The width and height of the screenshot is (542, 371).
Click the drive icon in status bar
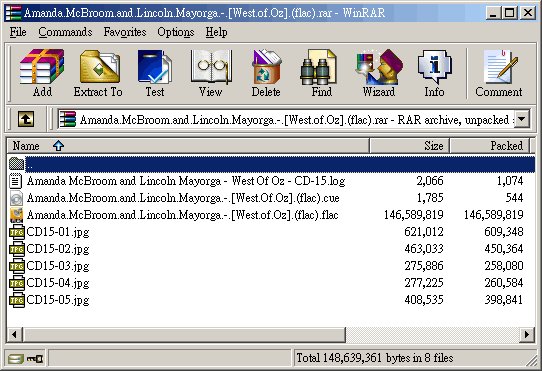15,359
